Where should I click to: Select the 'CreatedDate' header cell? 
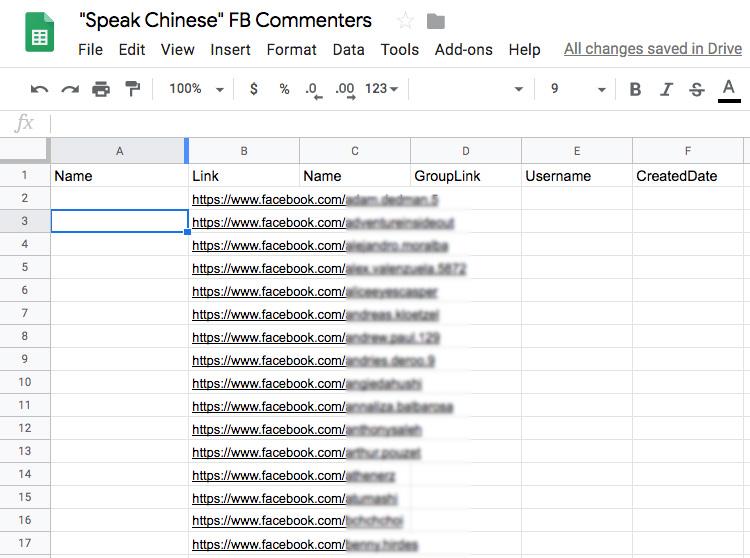point(688,175)
